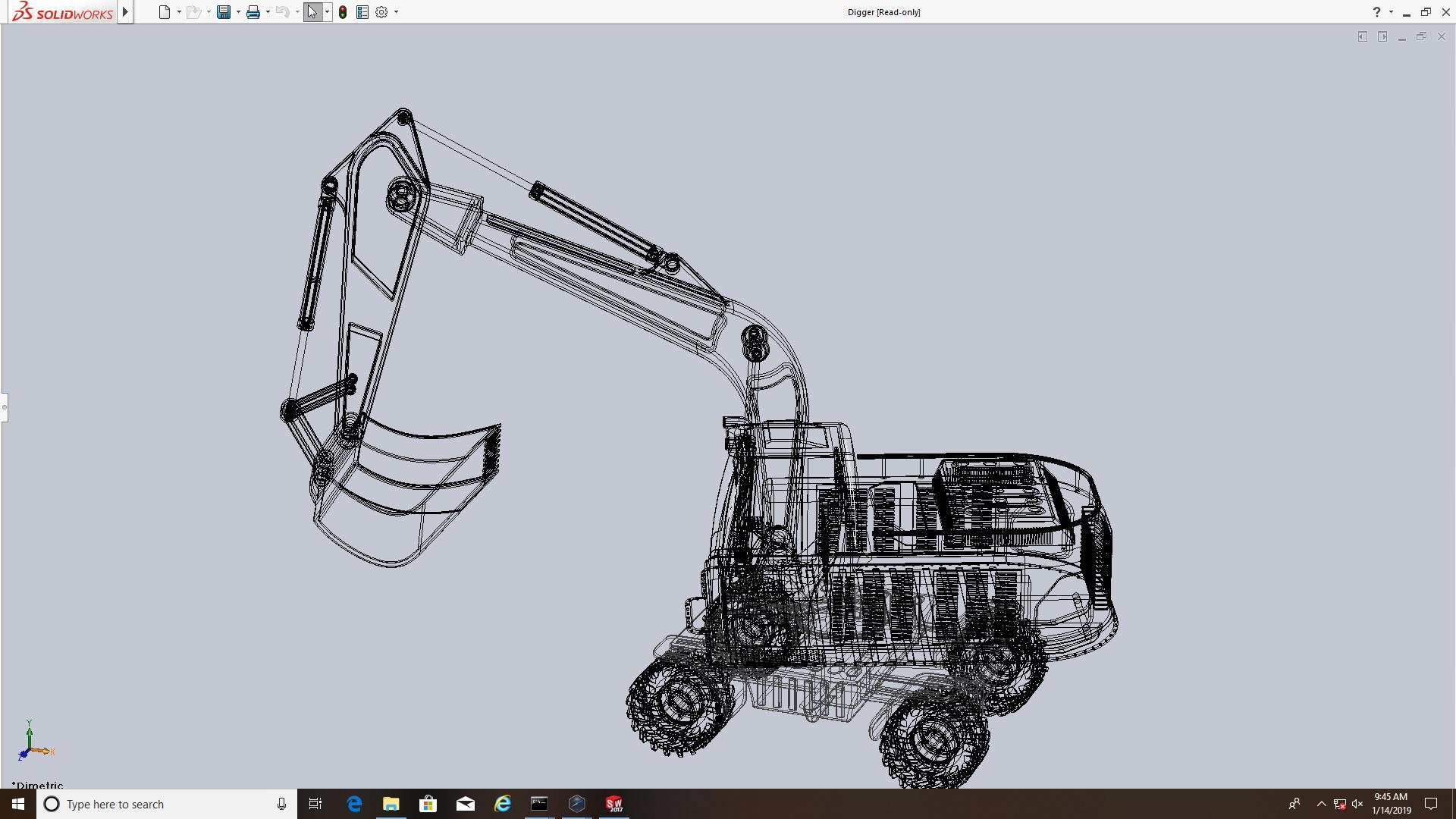
Task: Expand right panel with document arrow icon
Action: coord(1382,36)
